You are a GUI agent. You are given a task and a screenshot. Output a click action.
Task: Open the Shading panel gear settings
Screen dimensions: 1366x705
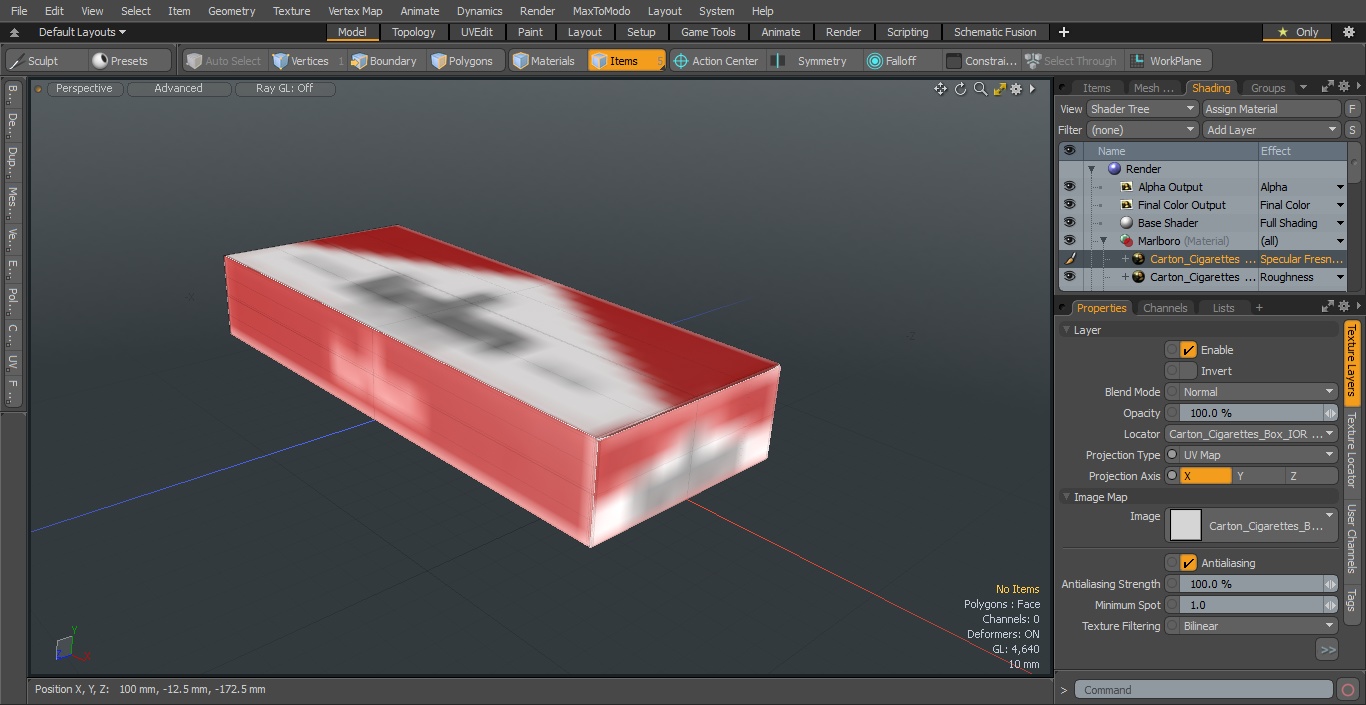(x=1344, y=87)
